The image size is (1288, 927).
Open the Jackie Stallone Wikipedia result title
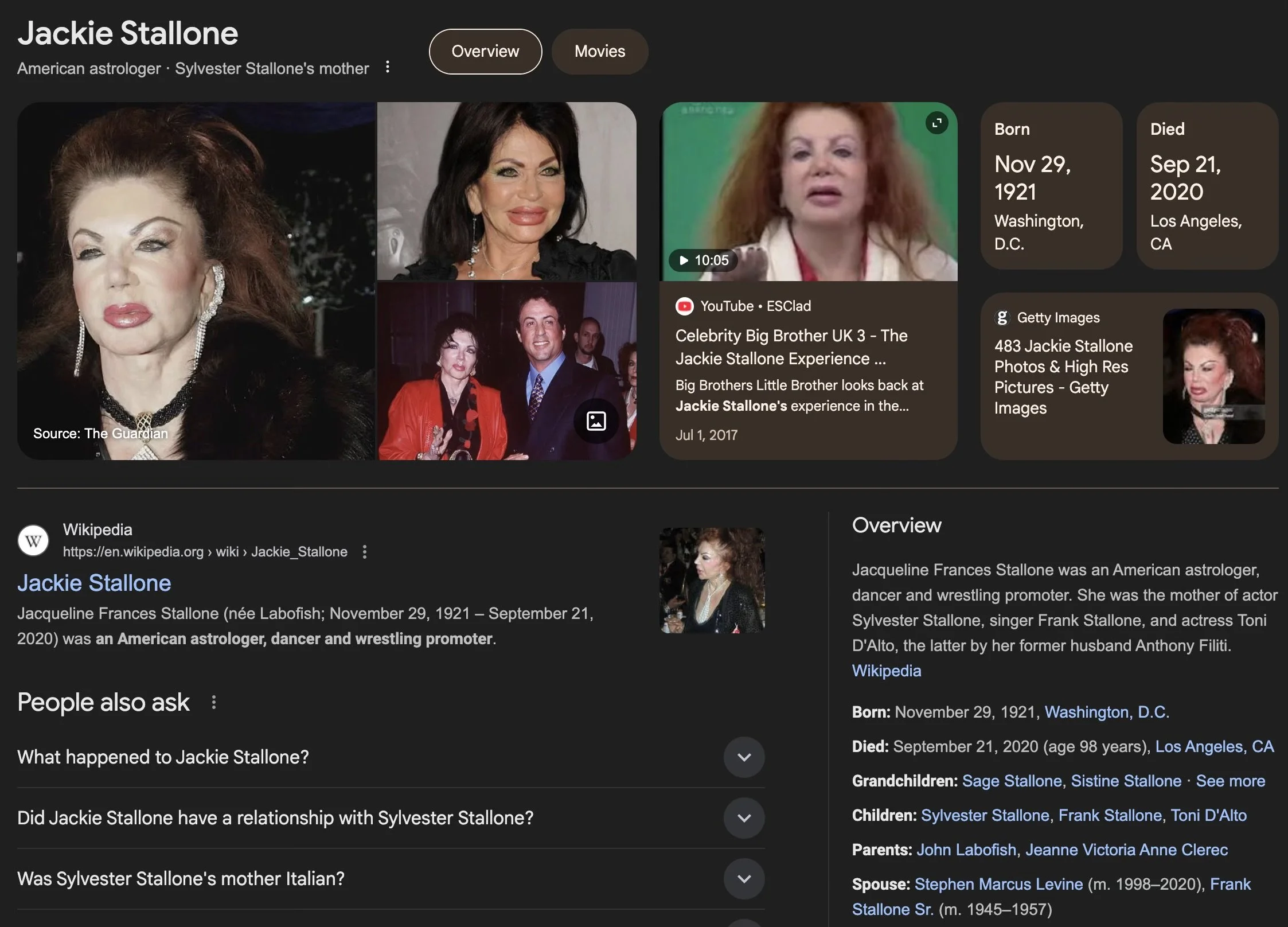coord(94,583)
